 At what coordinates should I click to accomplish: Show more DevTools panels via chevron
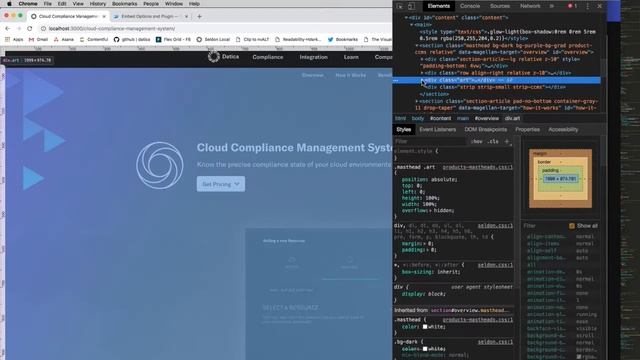[552, 6]
